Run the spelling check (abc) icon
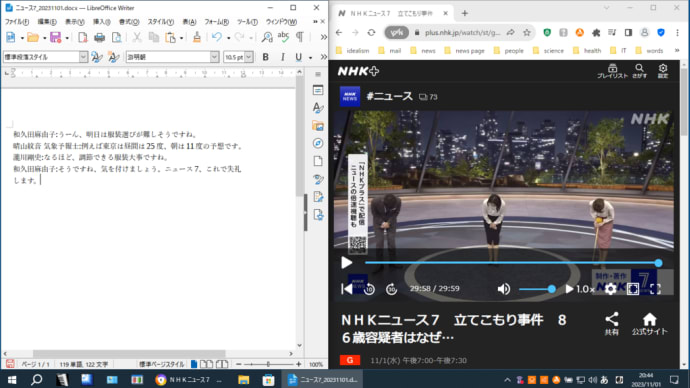Image resolution: width=690 pixels, height=388 pixels. tap(283, 37)
